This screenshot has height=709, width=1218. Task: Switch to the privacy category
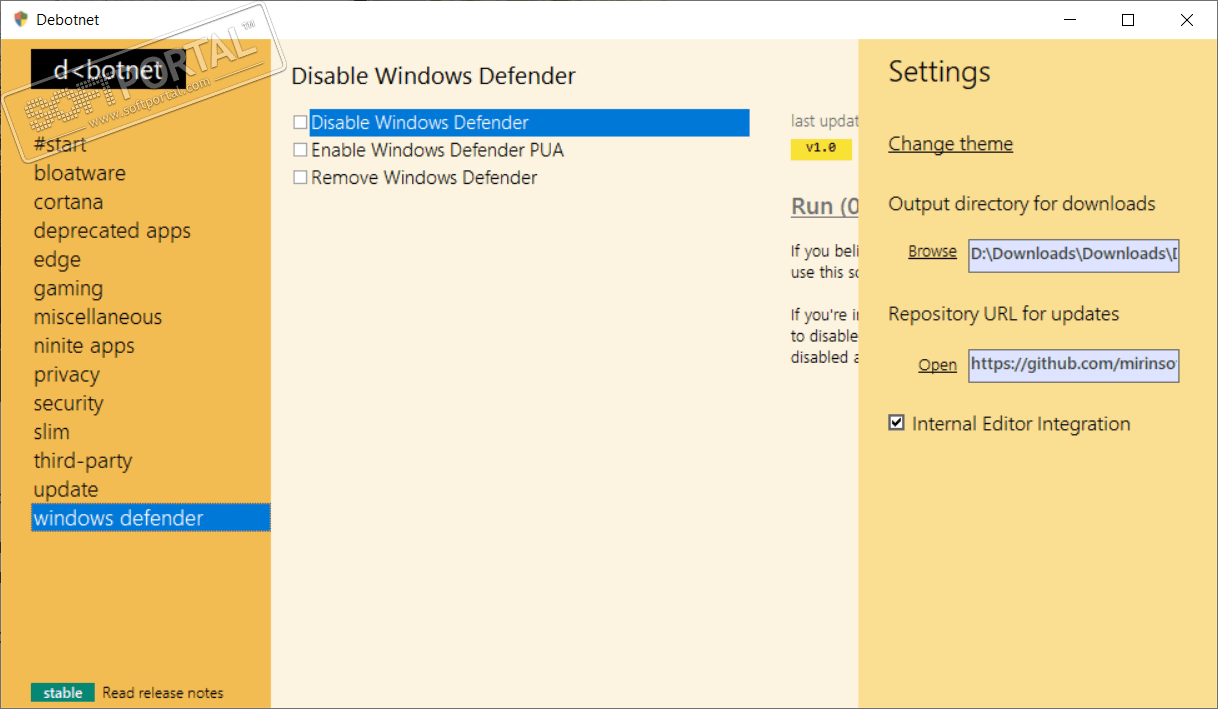[x=66, y=375]
